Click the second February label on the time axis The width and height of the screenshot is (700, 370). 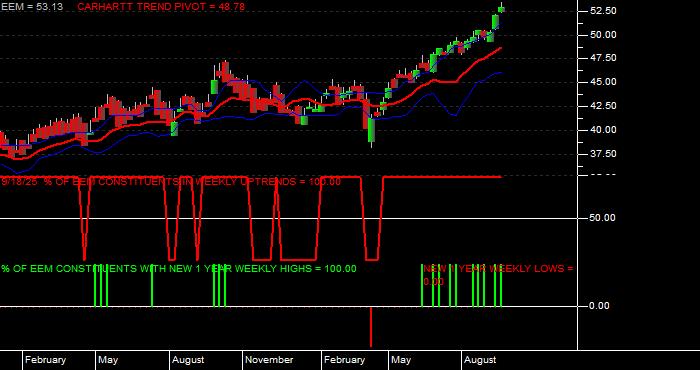pos(344,360)
